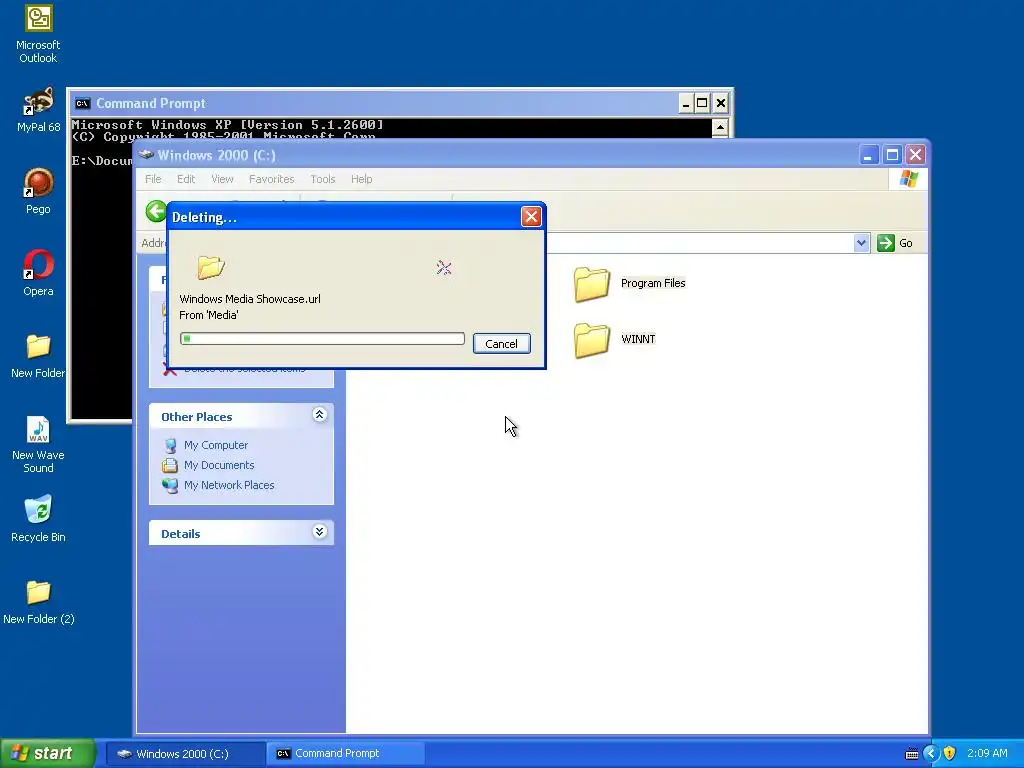This screenshot has height=768, width=1024.
Task: Click the Start button
Action: tap(47, 753)
